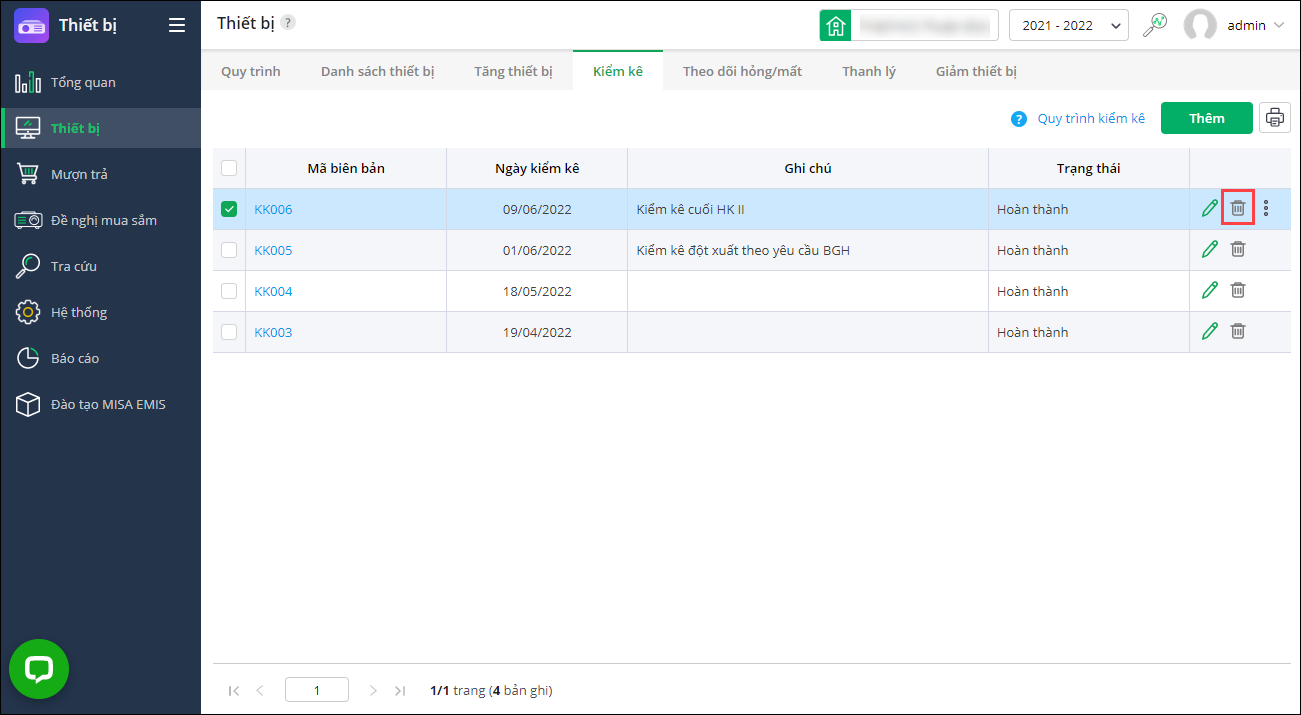
Task: Edit record KK003 with pencil icon
Action: click(1210, 331)
